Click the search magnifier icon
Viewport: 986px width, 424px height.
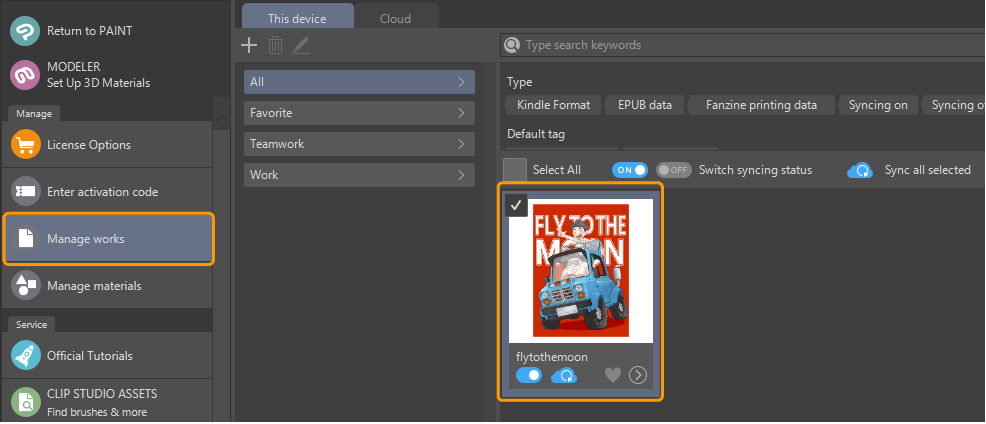point(512,45)
